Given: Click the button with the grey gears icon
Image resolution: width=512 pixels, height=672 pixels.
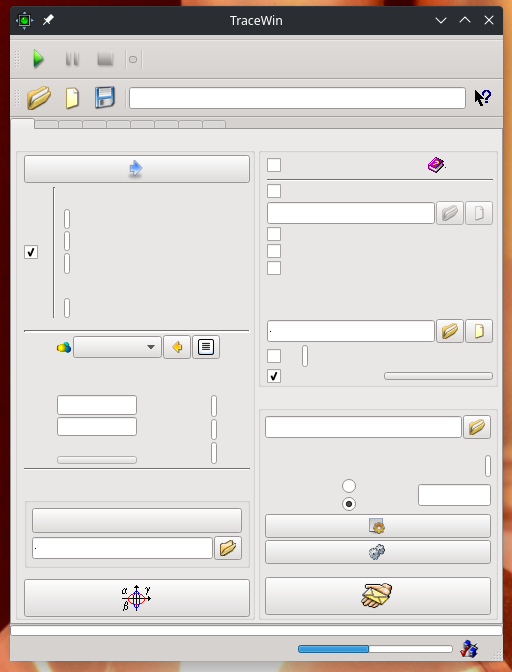Looking at the screenshot, I should [378, 552].
